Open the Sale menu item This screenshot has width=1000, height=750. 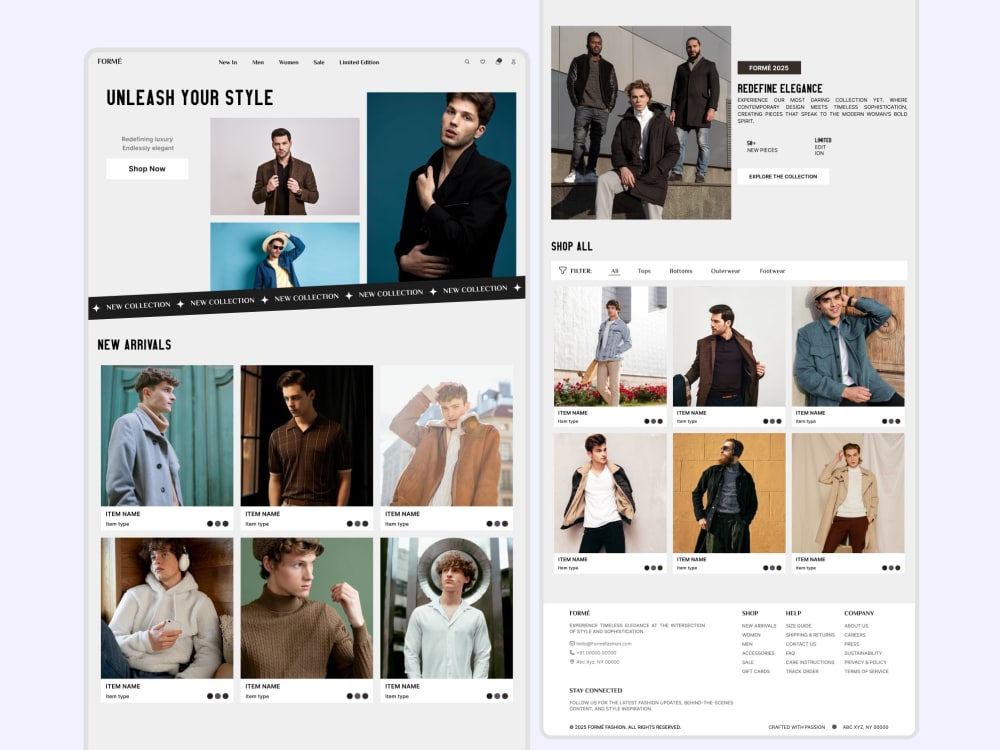pyautogui.click(x=319, y=62)
